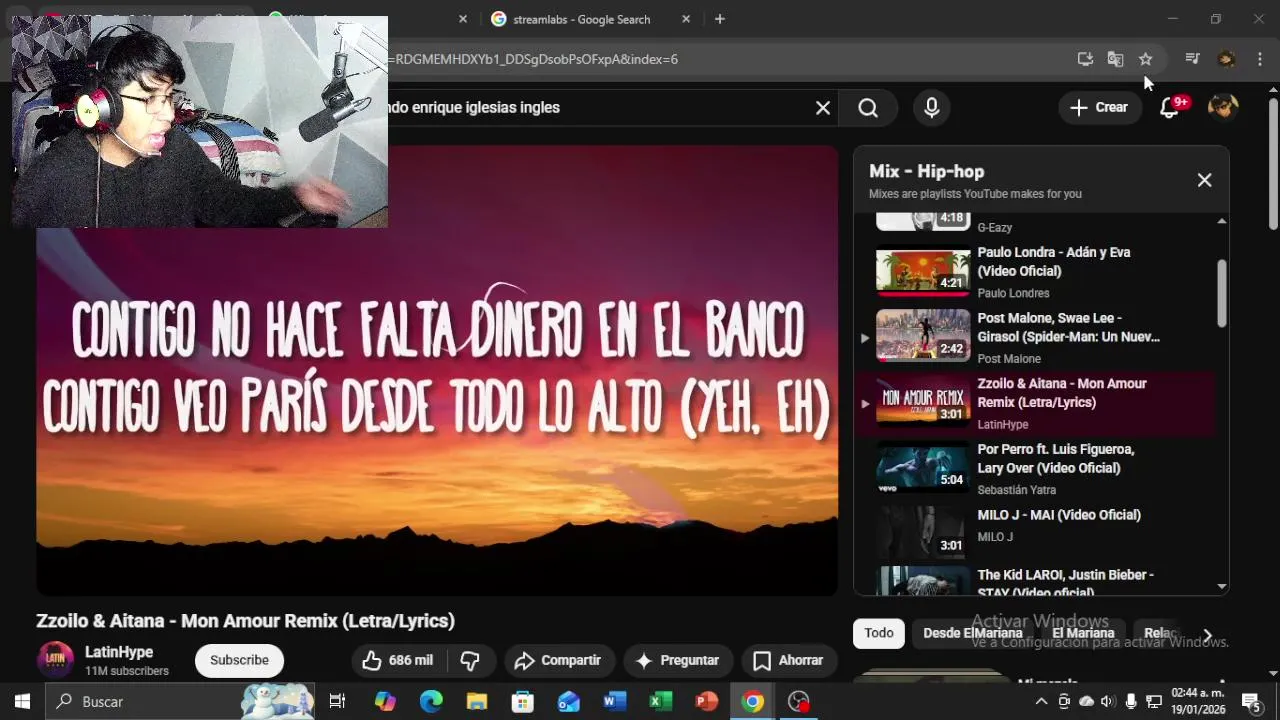Open Microsoft Store from the taskbar

(x=523, y=701)
